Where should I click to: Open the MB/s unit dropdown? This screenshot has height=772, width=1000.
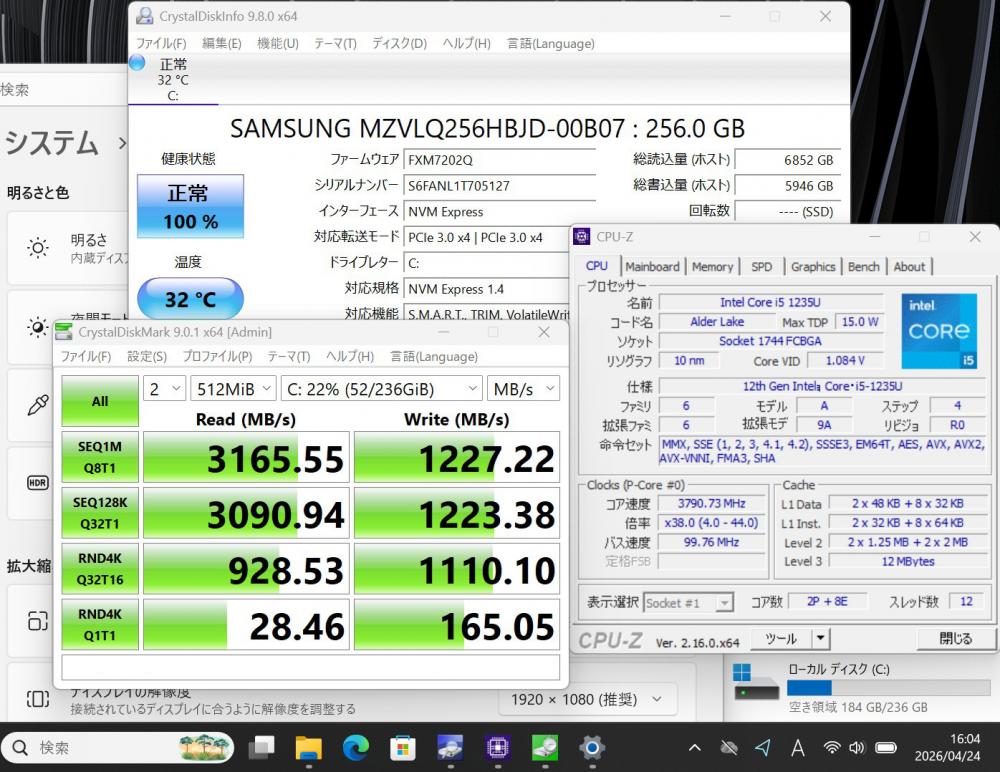pyautogui.click(x=523, y=388)
